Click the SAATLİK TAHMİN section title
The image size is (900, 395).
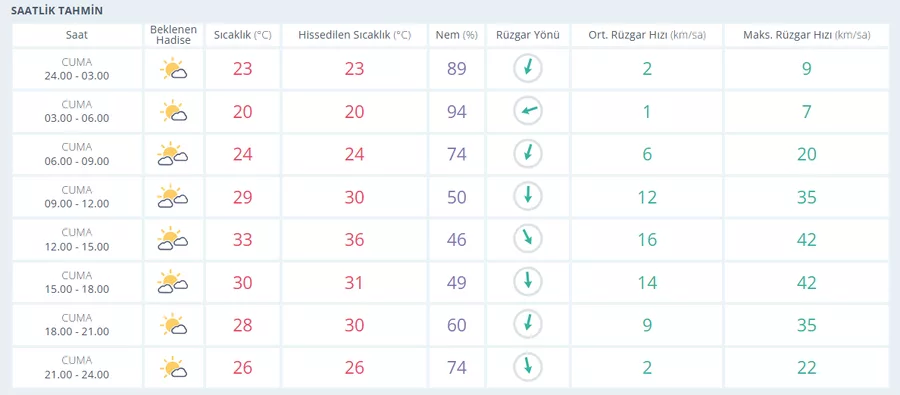pos(57,11)
